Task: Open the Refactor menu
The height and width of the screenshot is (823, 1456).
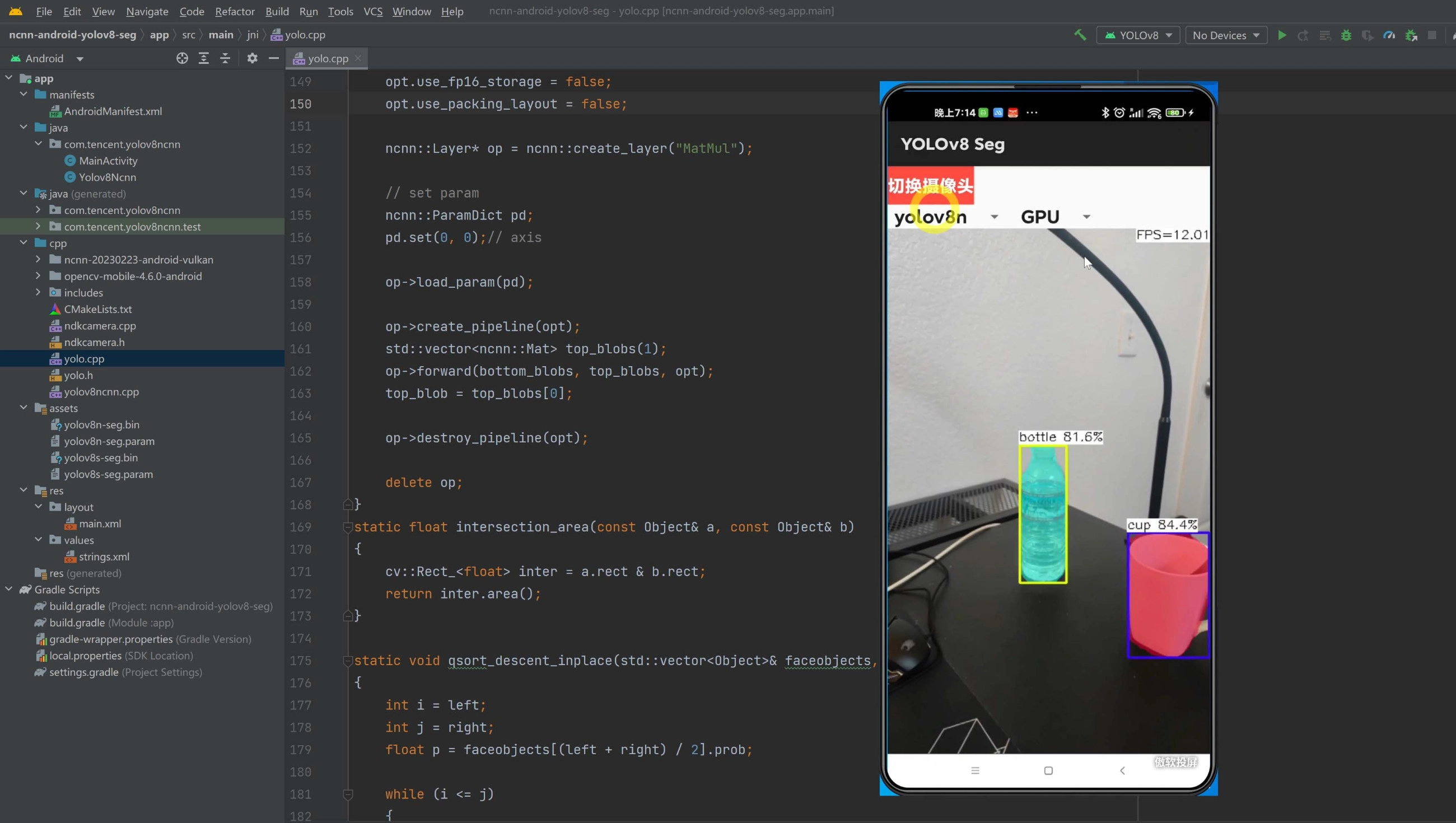Action: click(x=235, y=11)
